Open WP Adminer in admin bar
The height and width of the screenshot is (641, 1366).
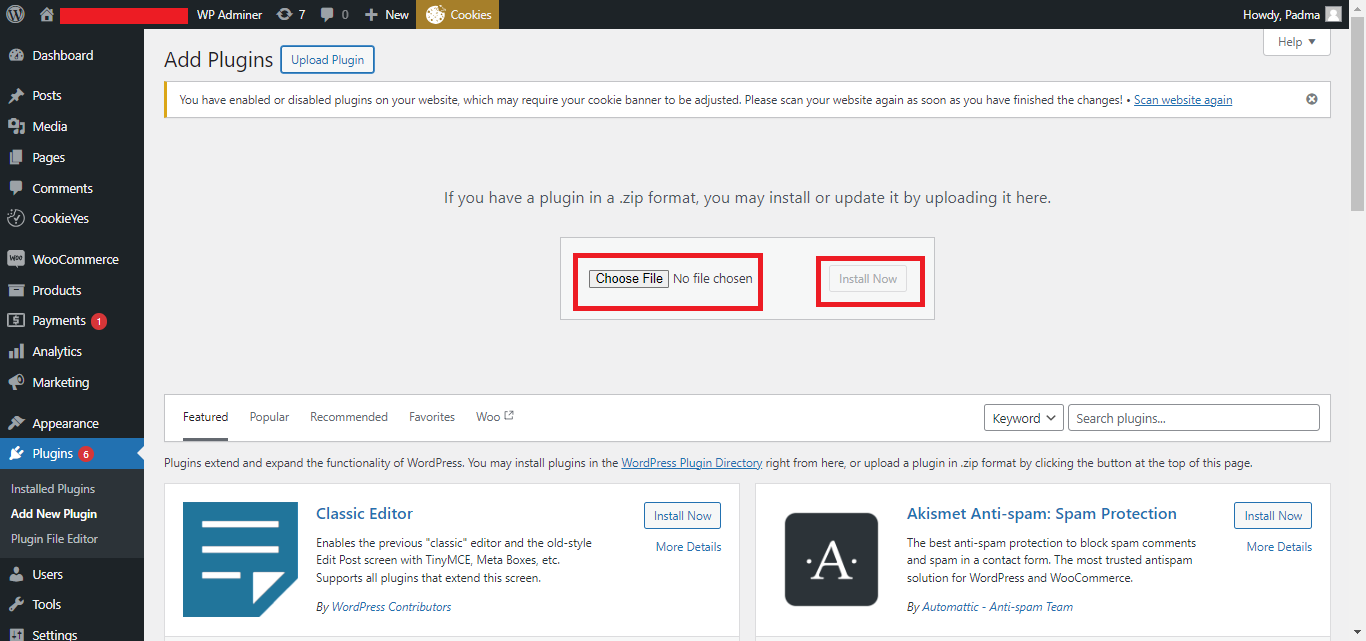click(x=229, y=14)
